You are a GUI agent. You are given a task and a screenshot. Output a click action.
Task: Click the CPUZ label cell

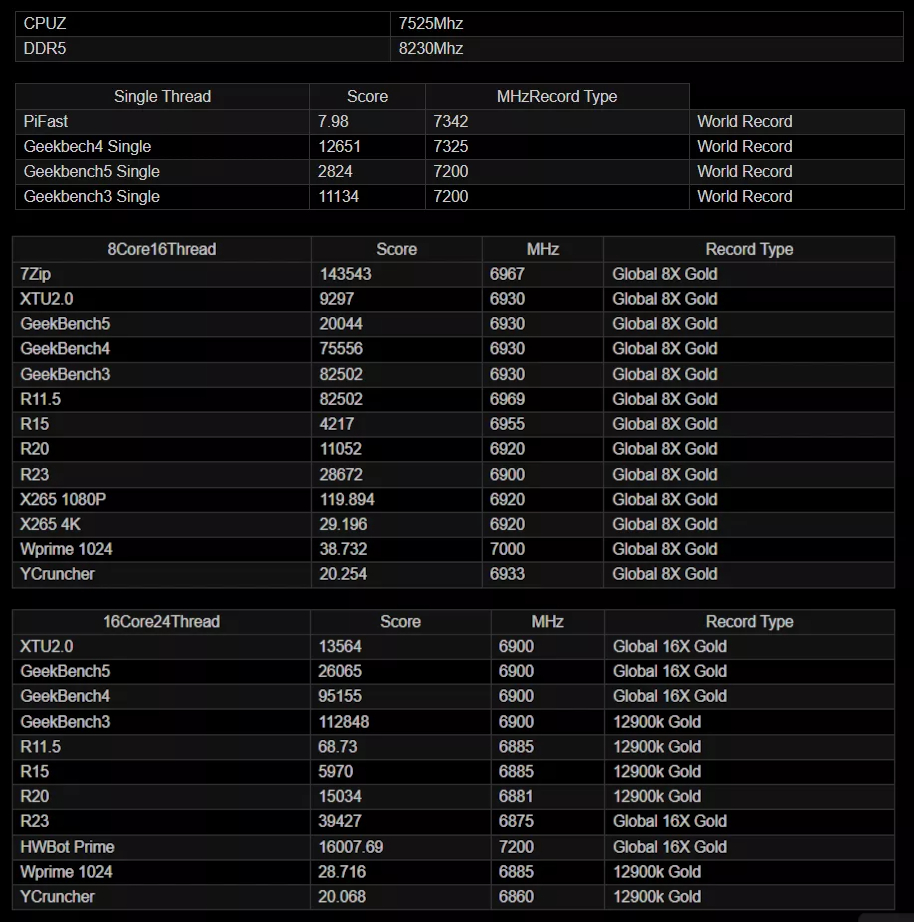pyautogui.click(x=203, y=24)
